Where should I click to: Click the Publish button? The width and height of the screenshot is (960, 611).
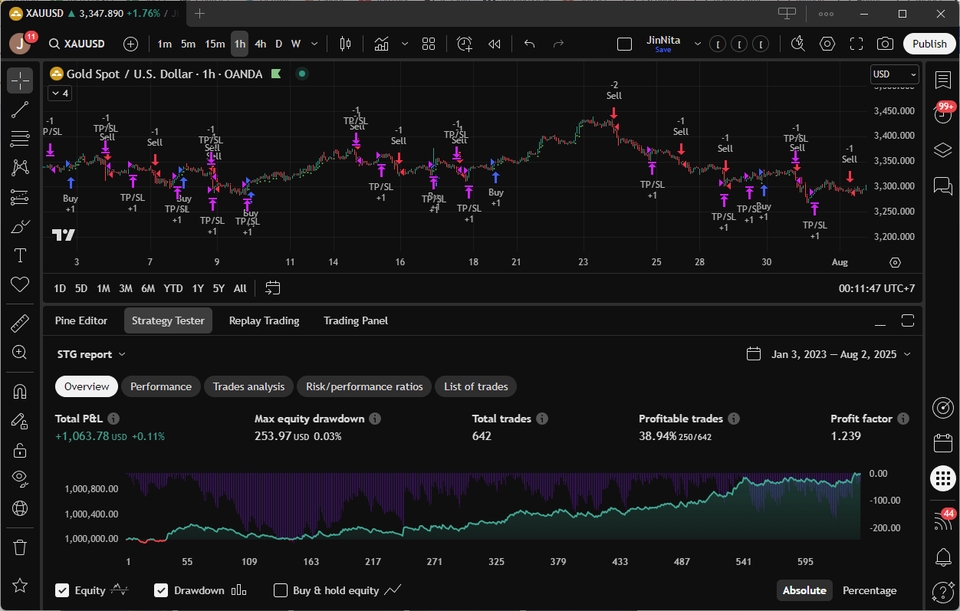929,44
